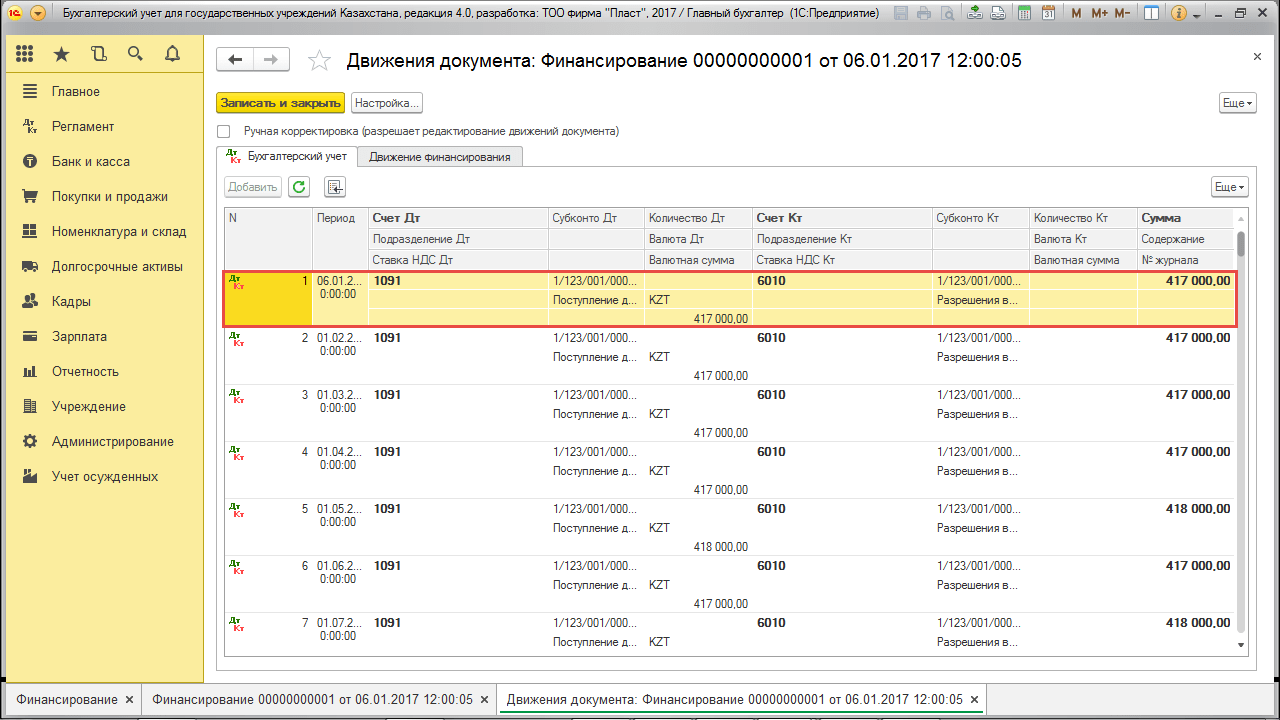Open the top-right Ещё dropdown menu

click(x=1236, y=102)
